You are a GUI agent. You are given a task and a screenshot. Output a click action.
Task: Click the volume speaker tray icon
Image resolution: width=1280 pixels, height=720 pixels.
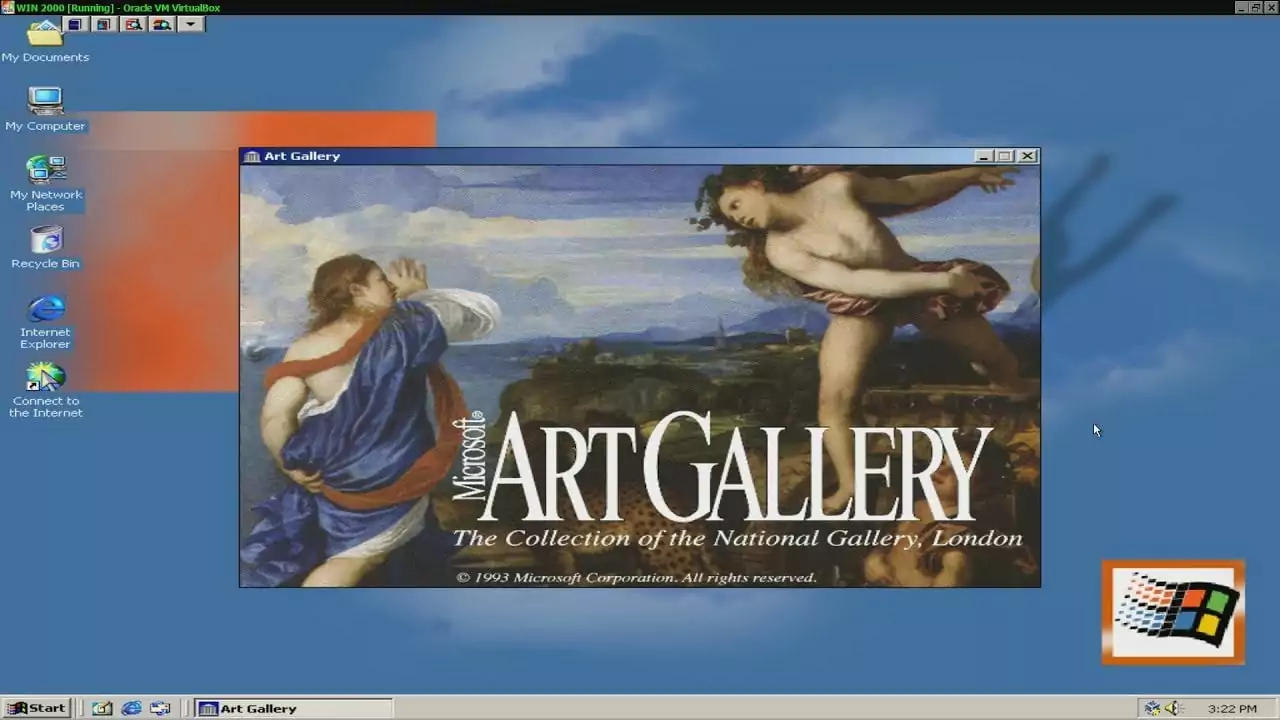click(x=1174, y=708)
